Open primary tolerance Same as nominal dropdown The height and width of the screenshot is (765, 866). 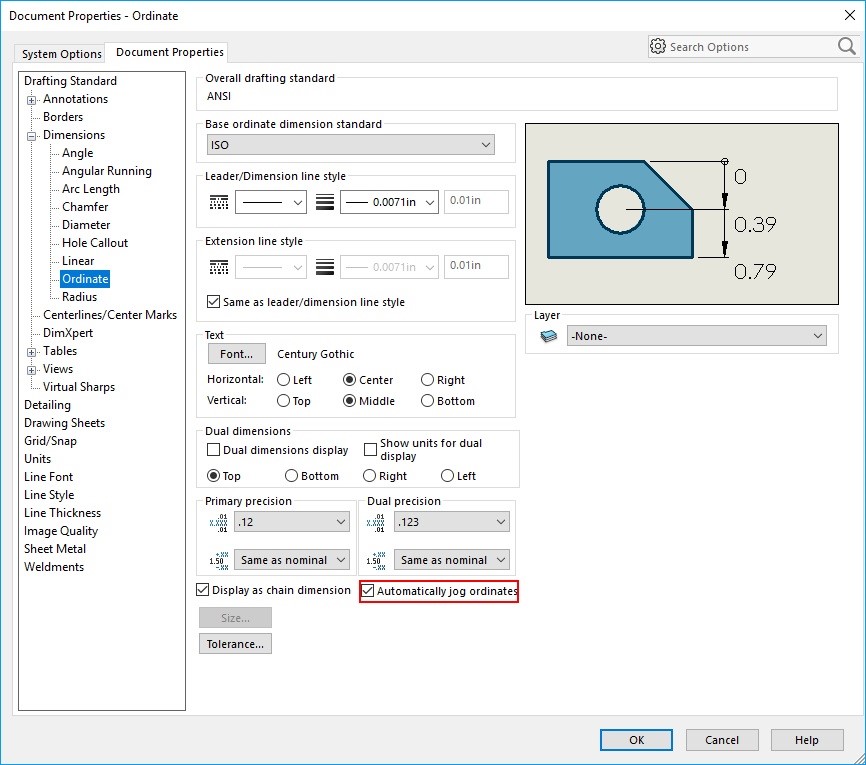[292, 560]
